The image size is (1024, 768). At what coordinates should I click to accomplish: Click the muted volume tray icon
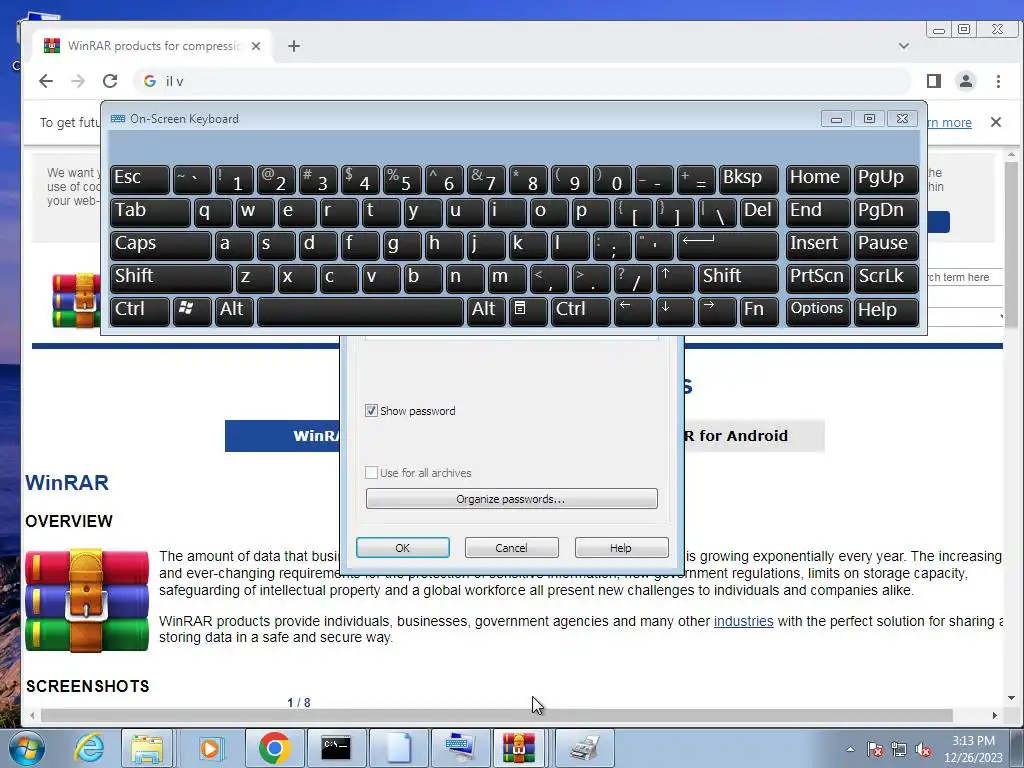click(x=923, y=750)
